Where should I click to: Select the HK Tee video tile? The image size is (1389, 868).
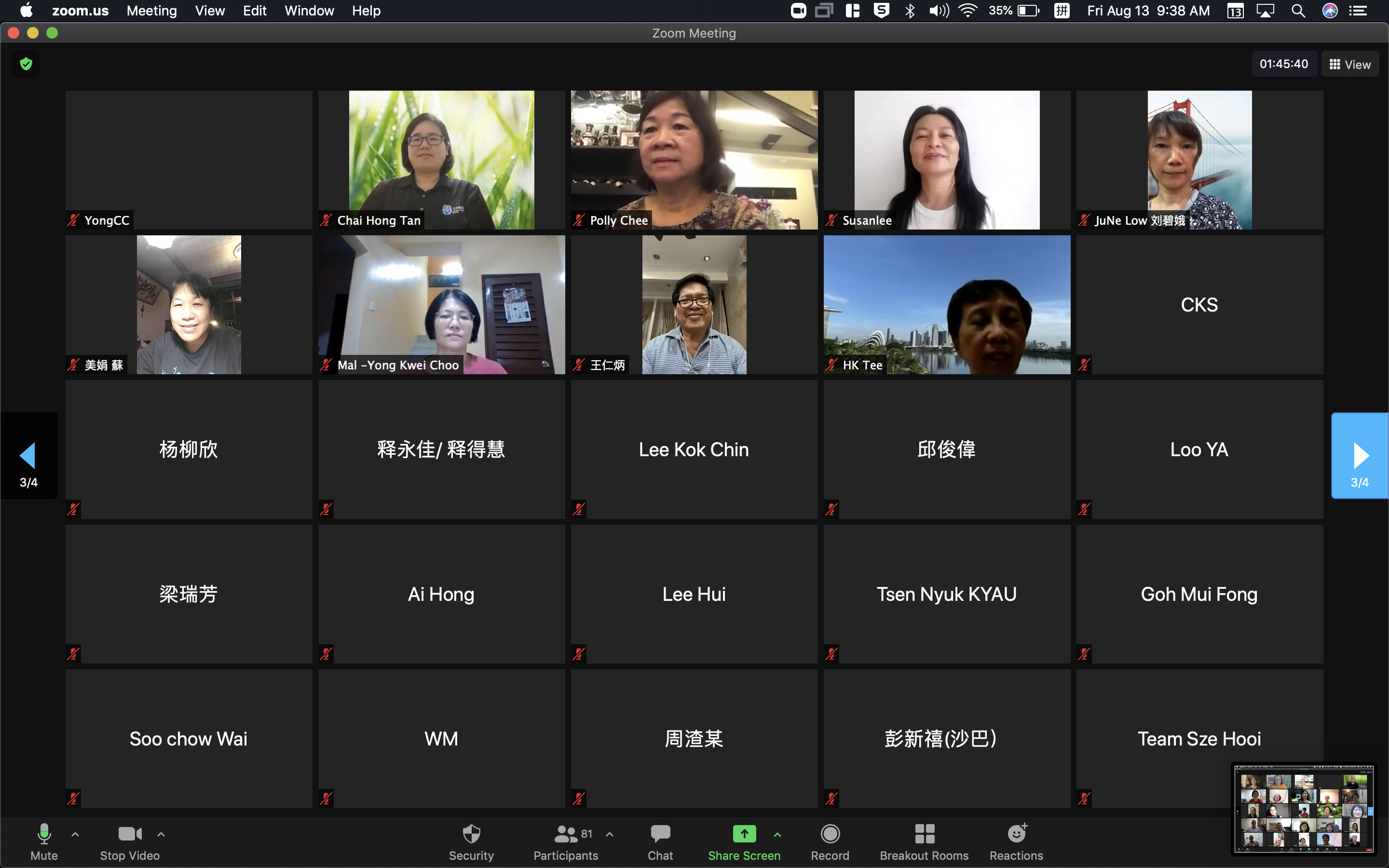pos(946,304)
